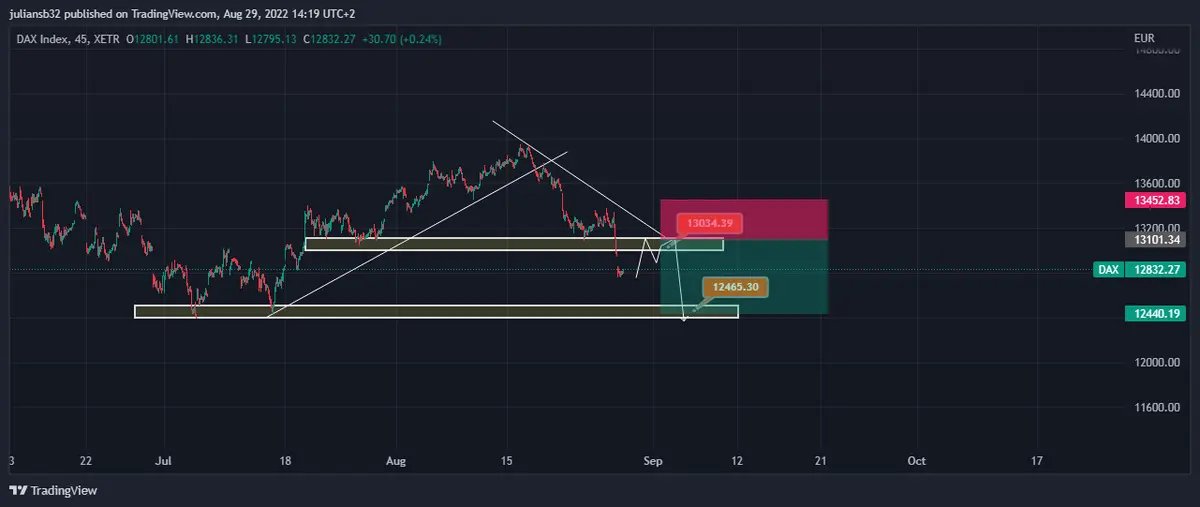This screenshot has width=1200, height=507.
Task: Select the red stop-loss zone of short position
Action: coord(743,219)
